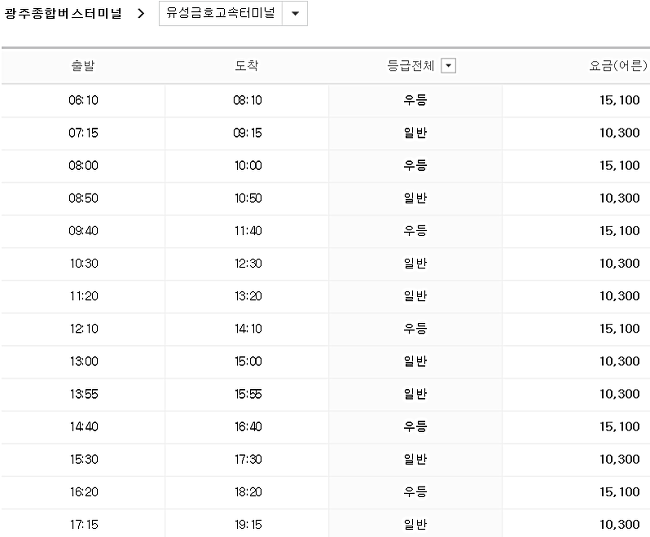This screenshot has height=537, width=650.
Task: Select the 13:00 departure time
Action: tap(84, 361)
